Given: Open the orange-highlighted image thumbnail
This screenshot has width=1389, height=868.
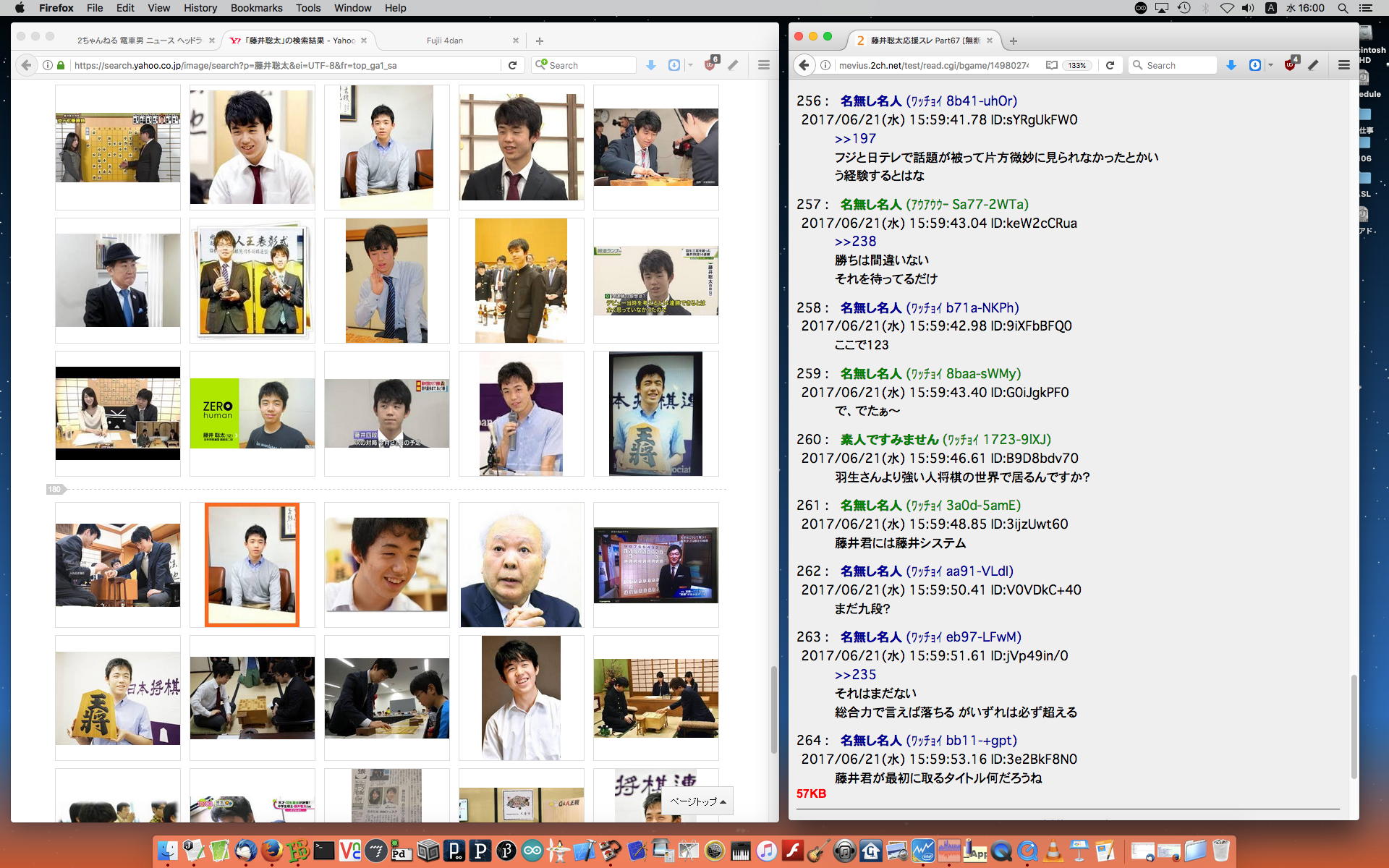Looking at the screenshot, I should [x=252, y=564].
